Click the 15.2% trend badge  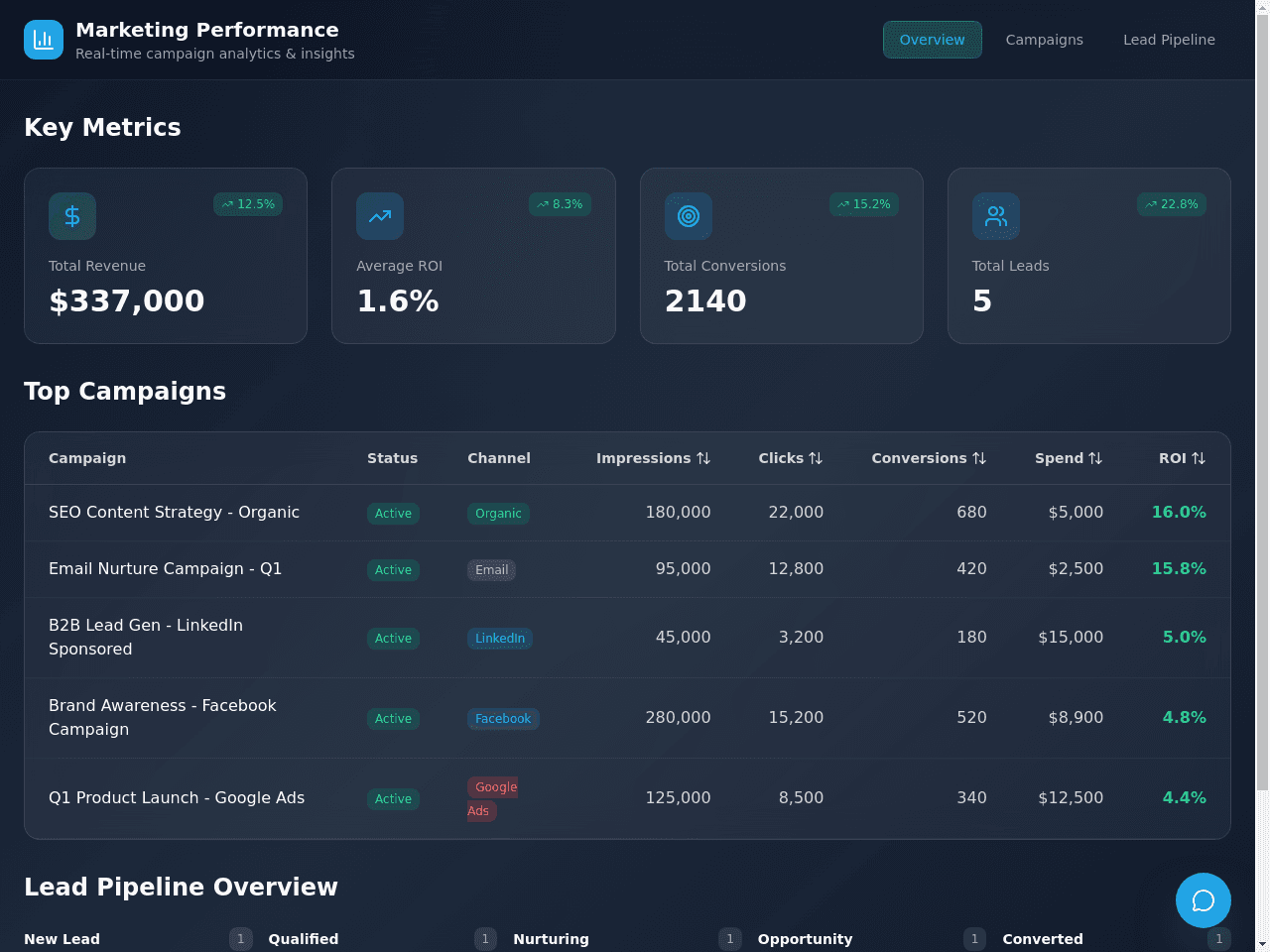point(864,204)
